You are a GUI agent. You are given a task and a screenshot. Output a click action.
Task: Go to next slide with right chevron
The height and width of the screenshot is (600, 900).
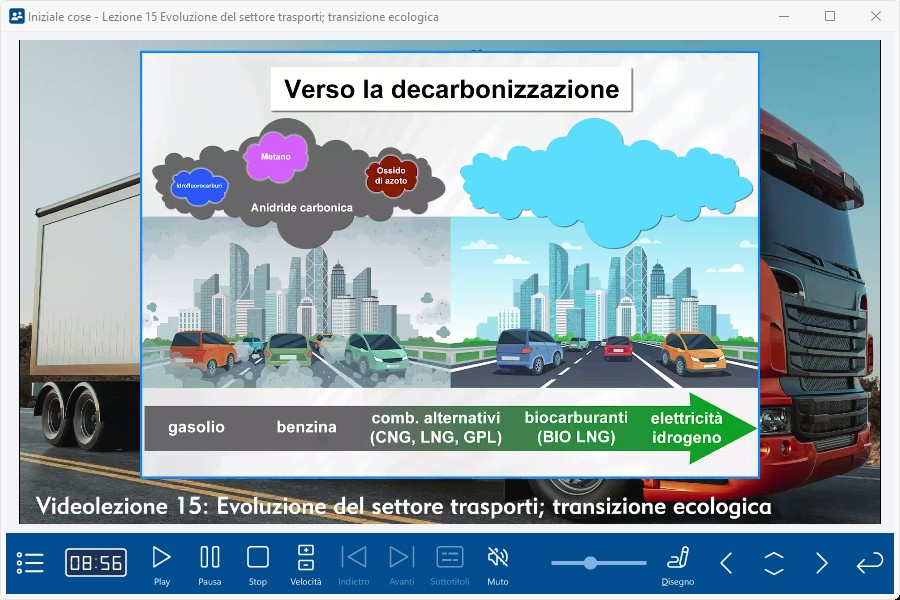pos(822,563)
